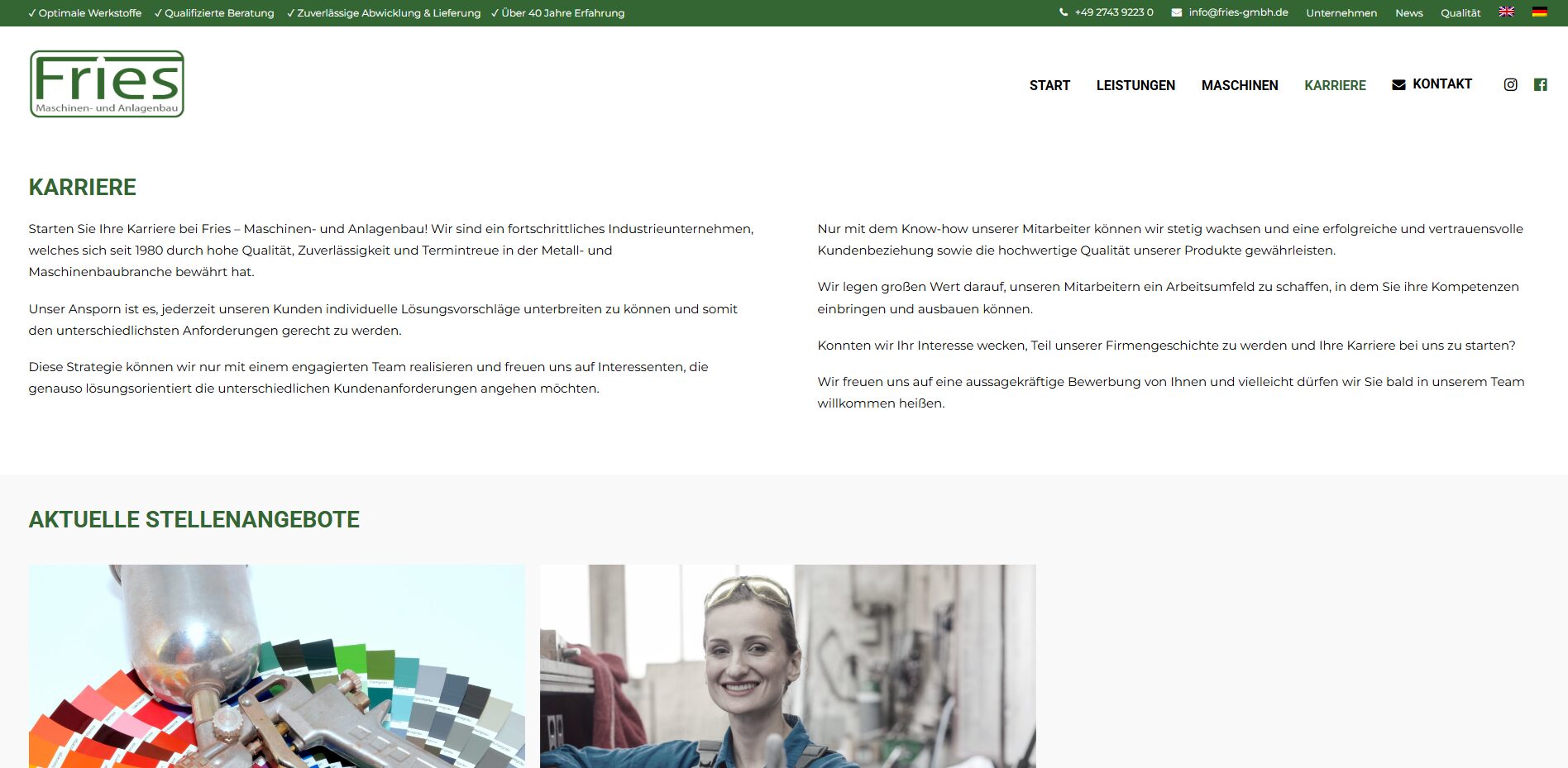Open the News link in the top bar

click(x=1409, y=12)
